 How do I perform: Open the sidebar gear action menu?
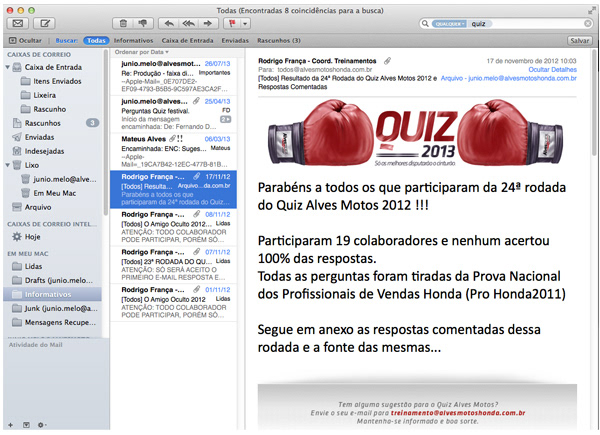point(42,425)
